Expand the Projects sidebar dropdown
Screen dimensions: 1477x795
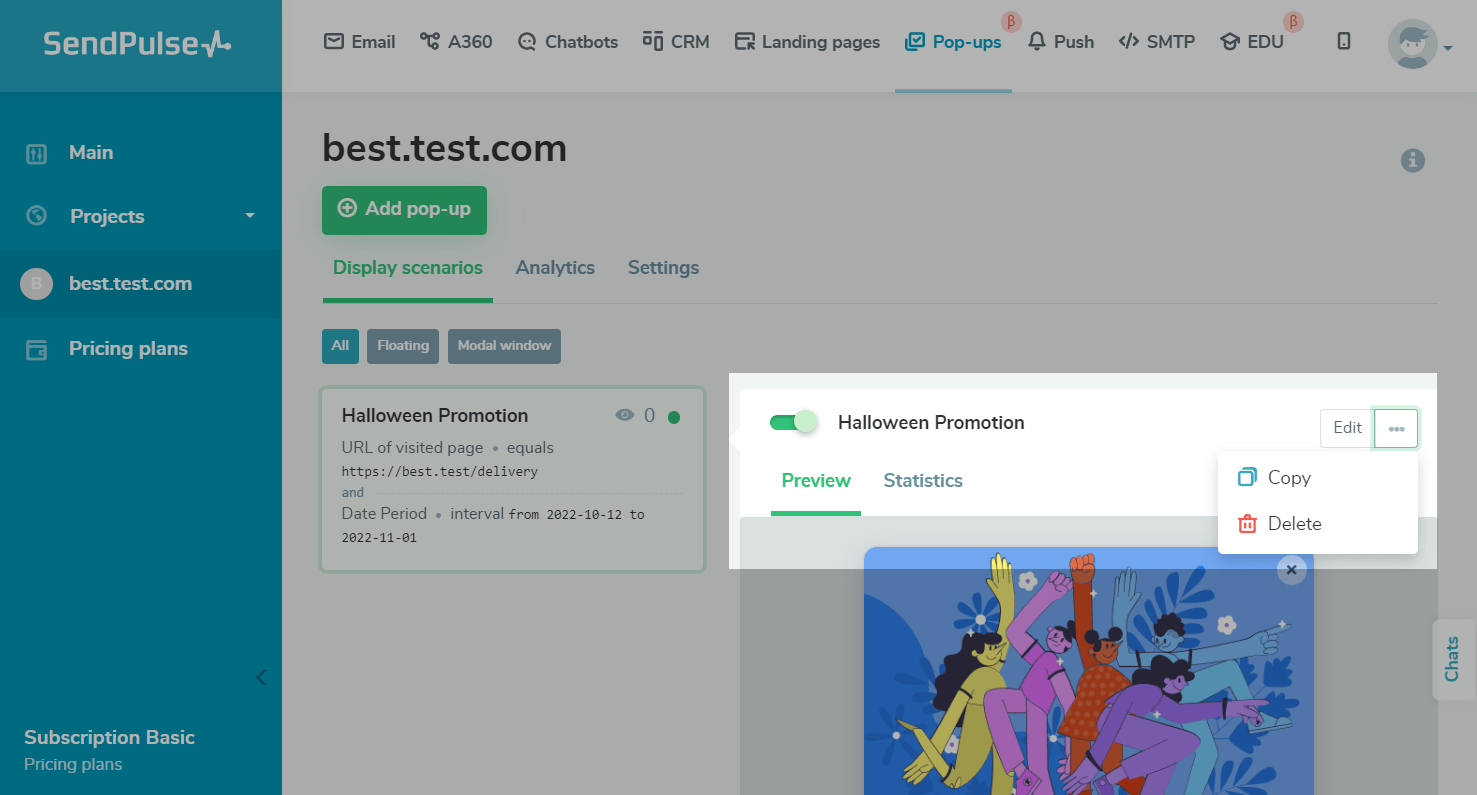coord(249,216)
